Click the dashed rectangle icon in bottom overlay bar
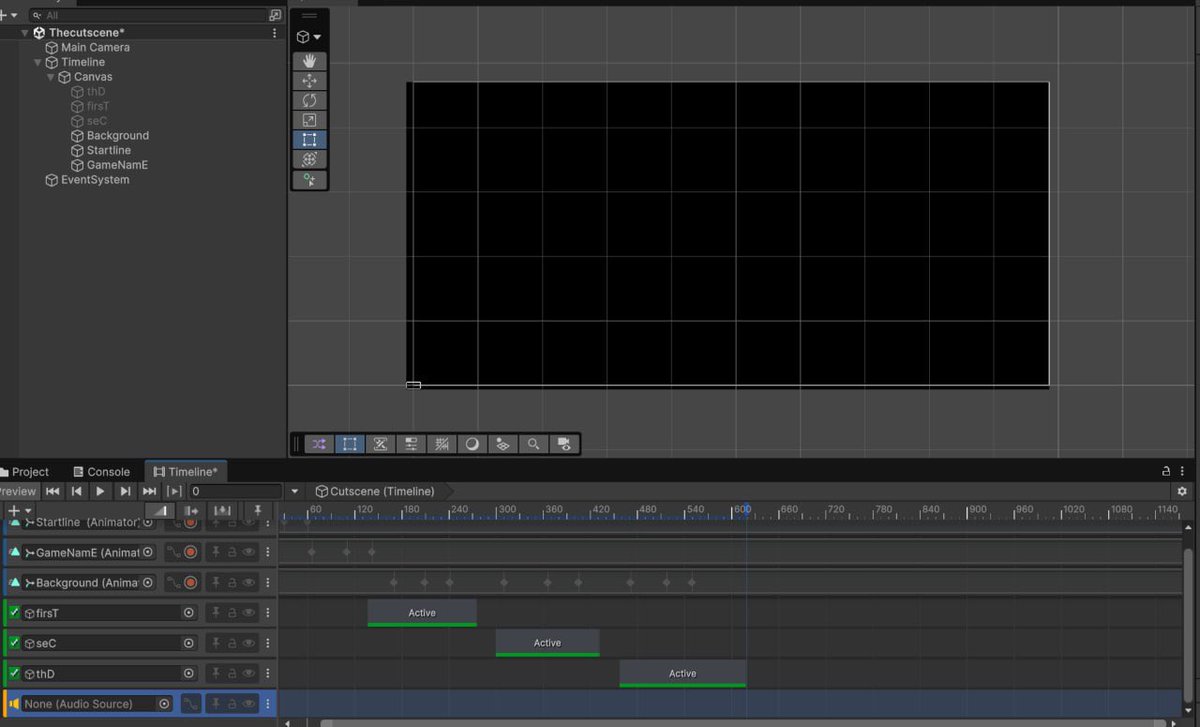 point(349,444)
